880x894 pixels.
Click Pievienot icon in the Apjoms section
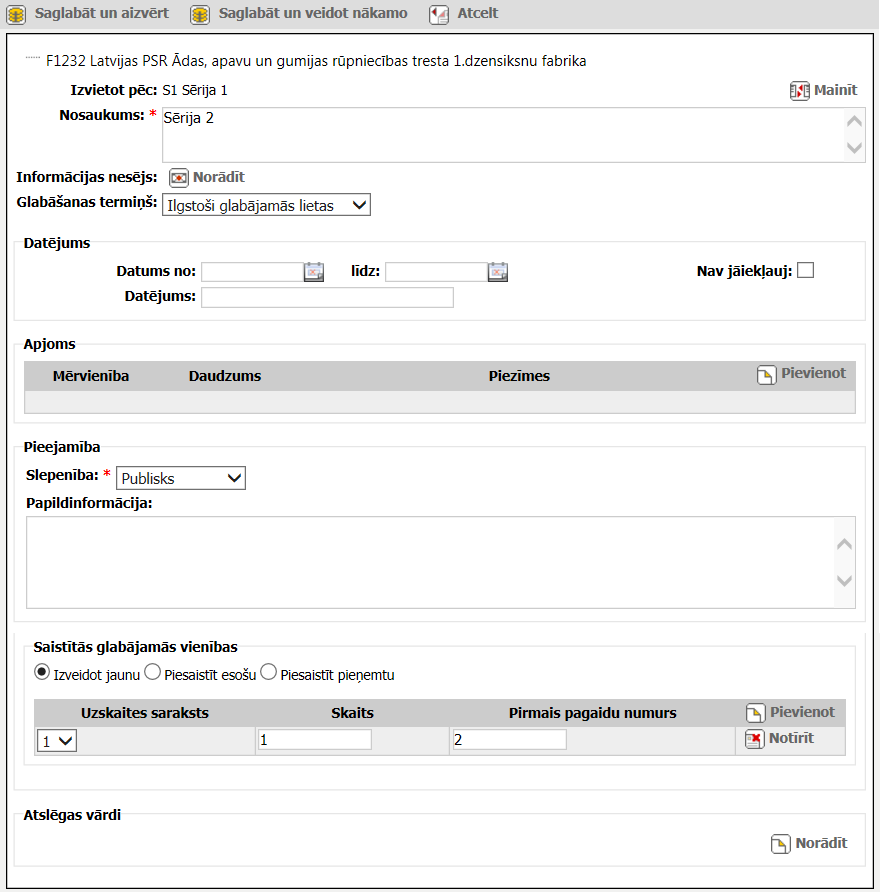(x=767, y=375)
